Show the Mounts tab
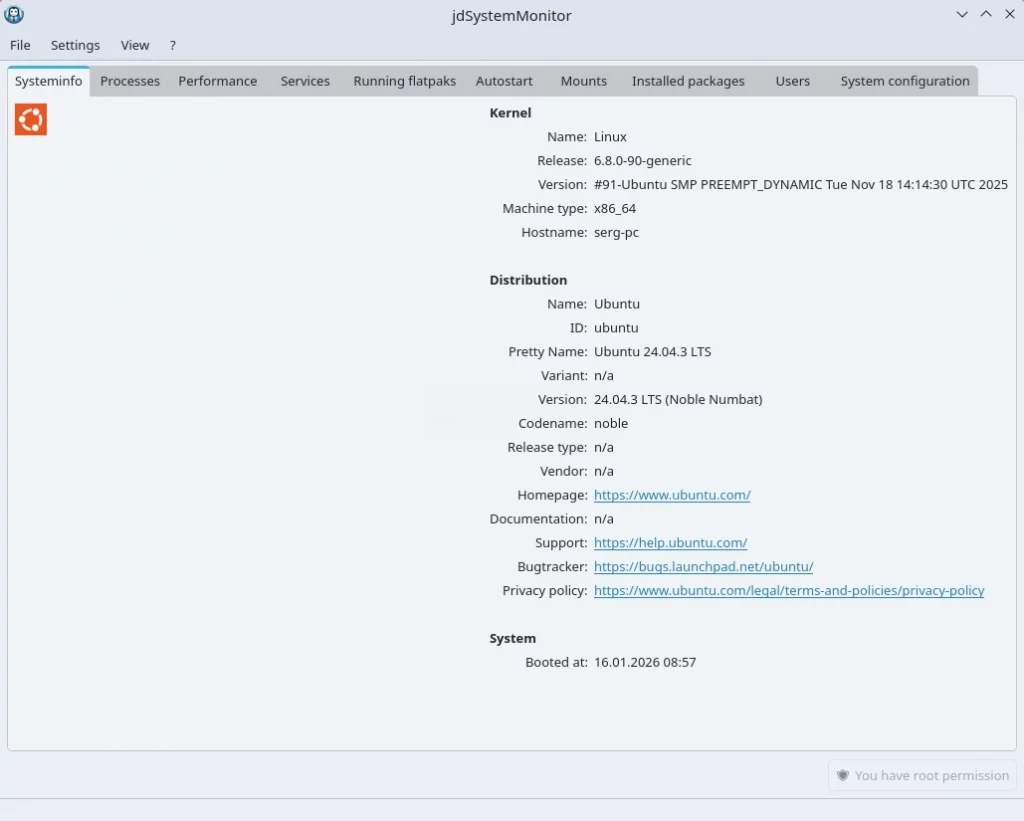The image size is (1024, 821). tap(583, 81)
